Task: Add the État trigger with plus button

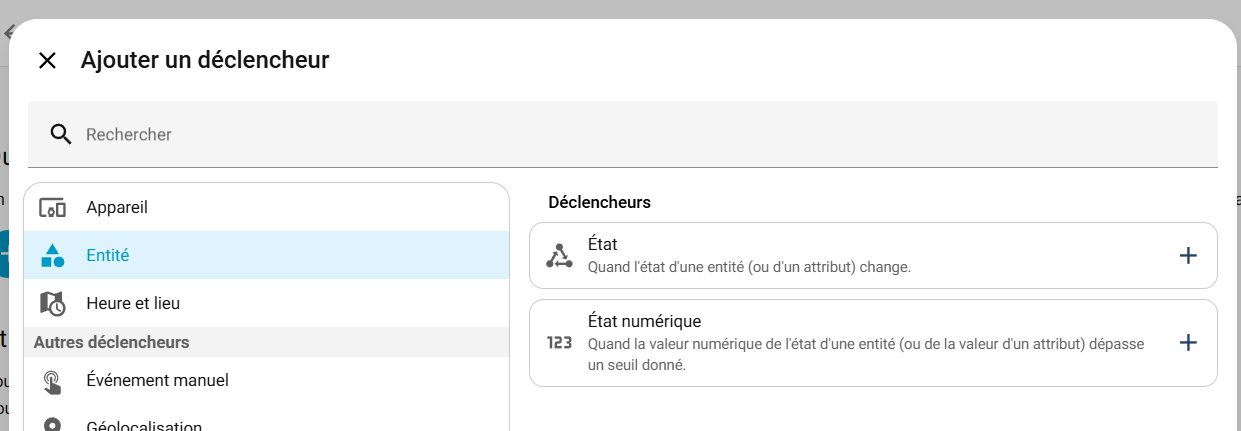Action: 1188,256
